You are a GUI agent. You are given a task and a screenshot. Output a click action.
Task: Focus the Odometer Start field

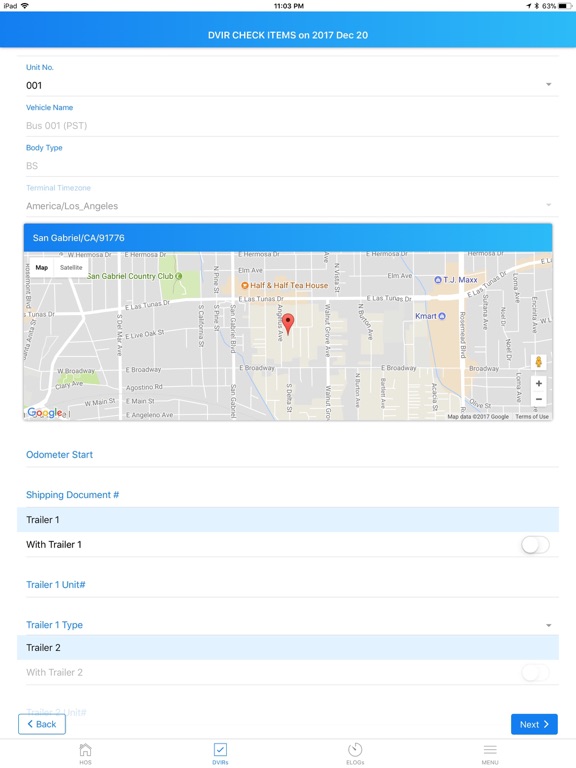click(x=292, y=455)
